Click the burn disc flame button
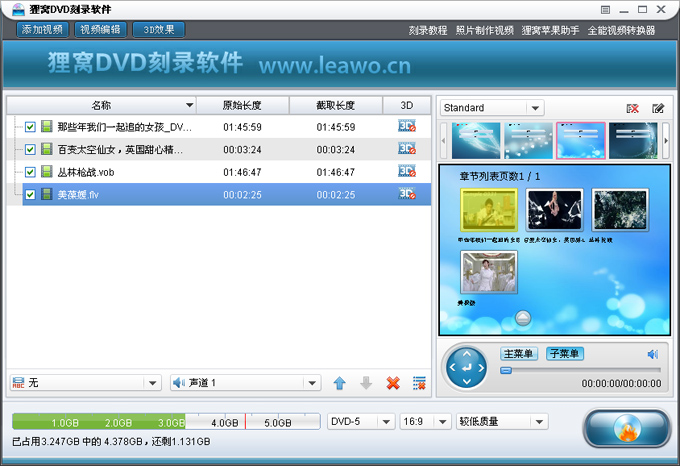Image resolution: width=680 pixels, height=466 pixels. (627, 428)
